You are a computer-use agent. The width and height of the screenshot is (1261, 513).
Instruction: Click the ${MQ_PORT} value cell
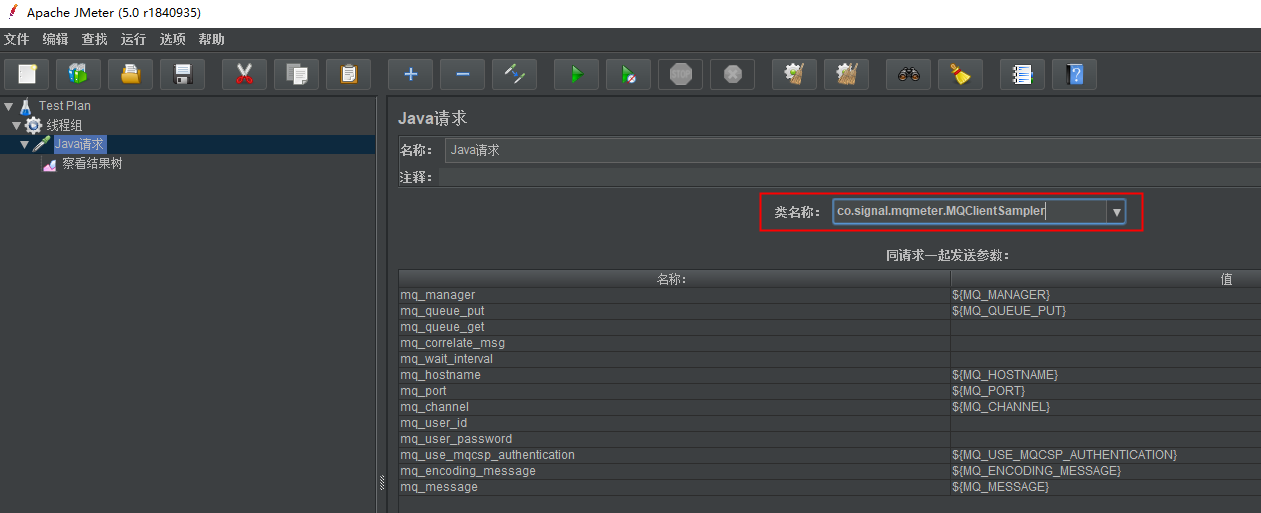1105,391
